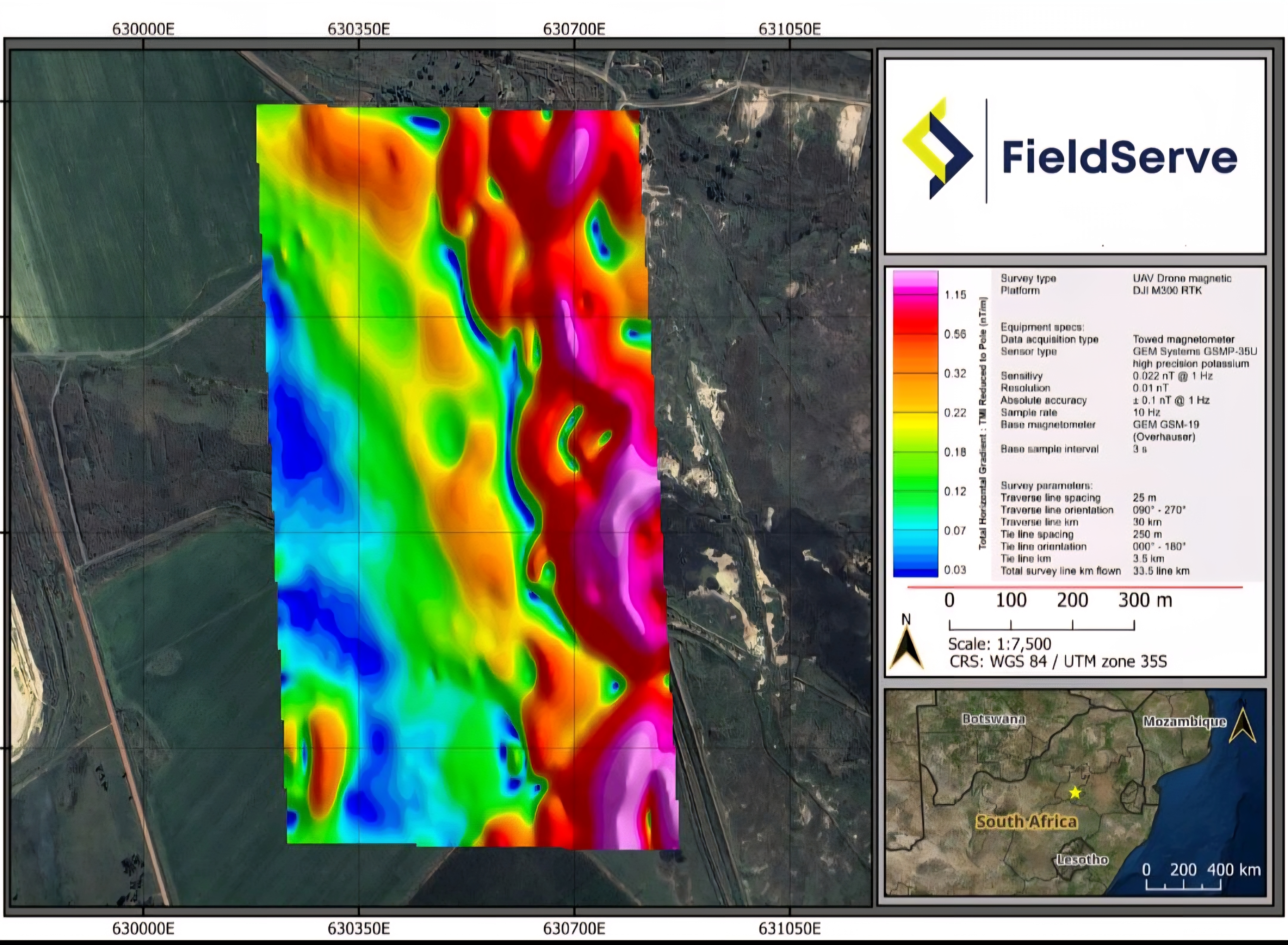Click the 'Towed magnetometer' value
Screen dimensions: 1288x945
click(1183, 340)
